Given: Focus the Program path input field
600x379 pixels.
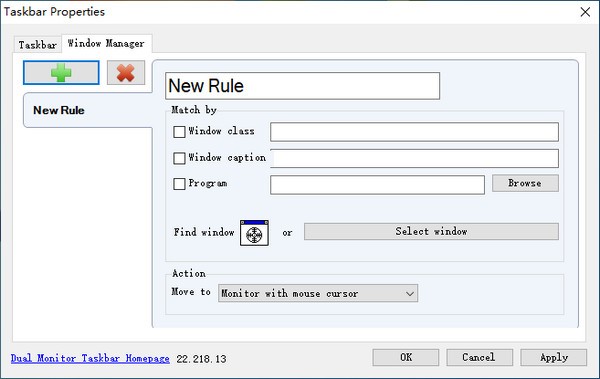Looking at the screenshot, I should pyautogui.click(x=377, y=185).
